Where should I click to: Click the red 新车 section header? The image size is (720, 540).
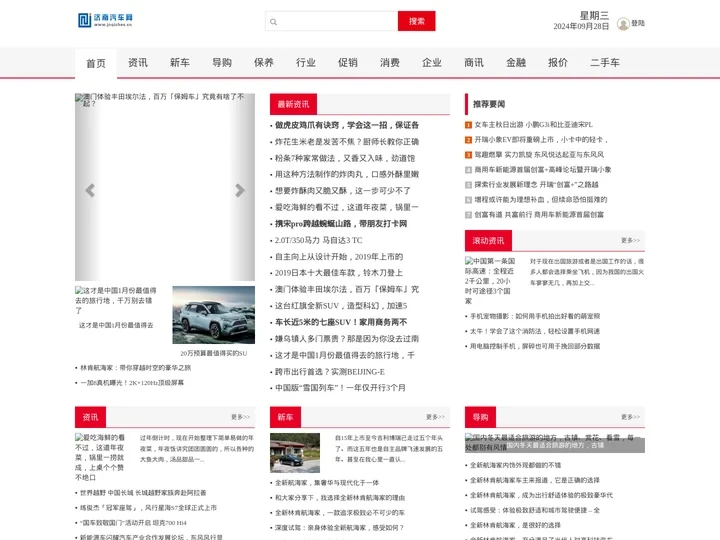coord(285,417)
